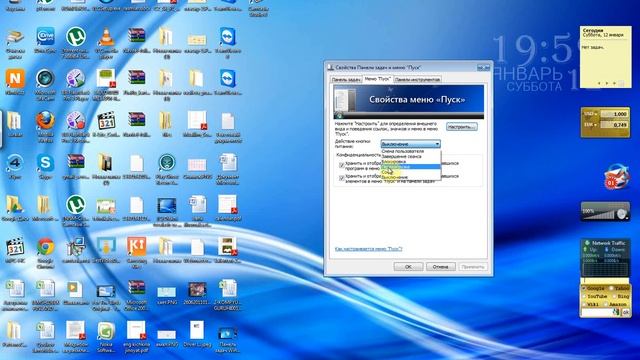Click the Настроить button
Image resolution: width=640 pixels, height=360 pixels.
pos(462,127)
